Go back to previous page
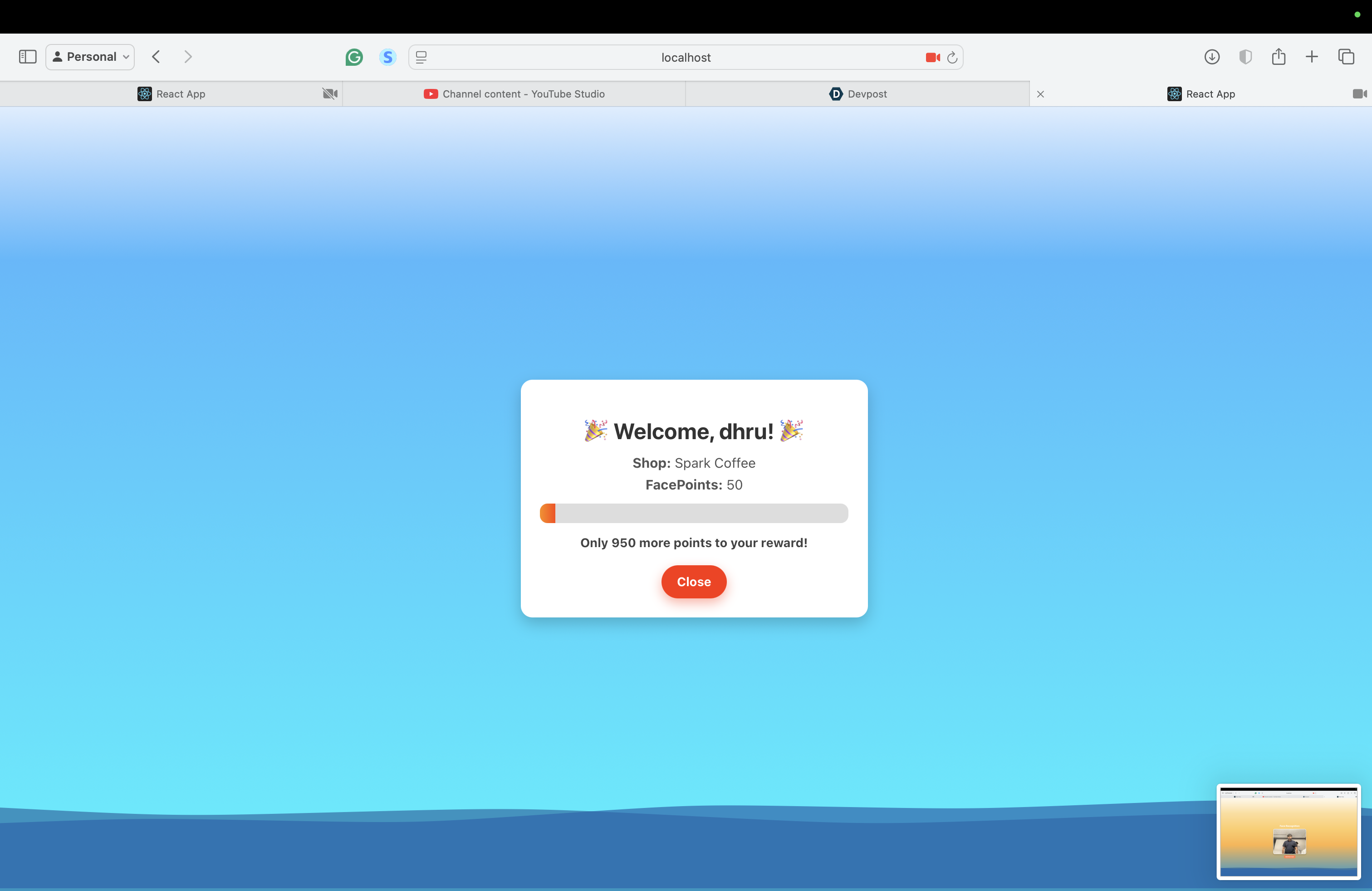The height and width of the screenshot is (891, 1372). (x=156, y=56)
